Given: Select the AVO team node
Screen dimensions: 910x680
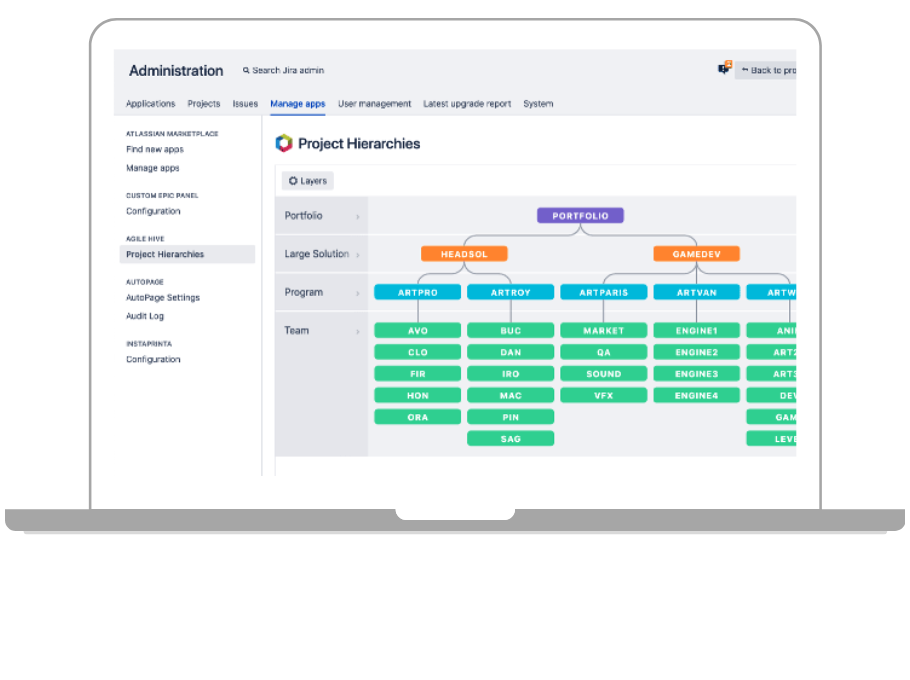Looking at the screenshot, I should point(418,331).
